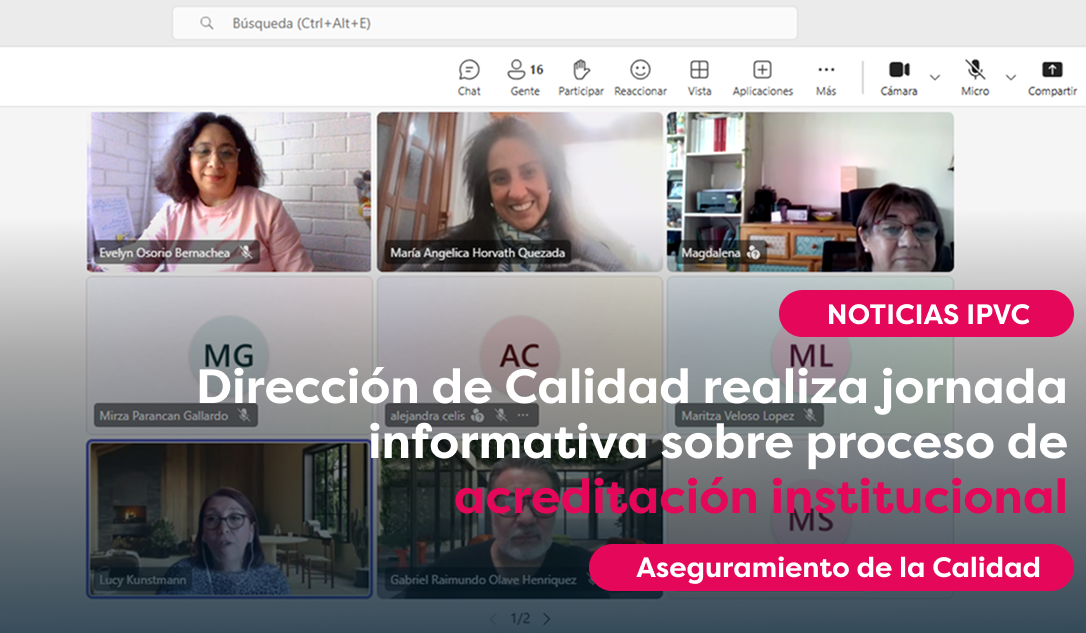Select Lucy Kunstmann's video tile
This screenshot has width=1086, height=633.
point(229,518)
